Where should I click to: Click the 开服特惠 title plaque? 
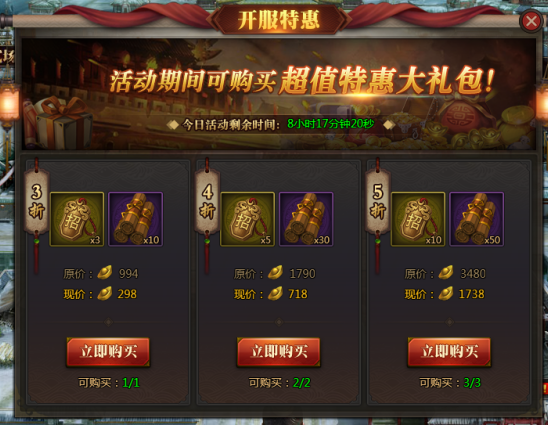(x=279, y=20)
